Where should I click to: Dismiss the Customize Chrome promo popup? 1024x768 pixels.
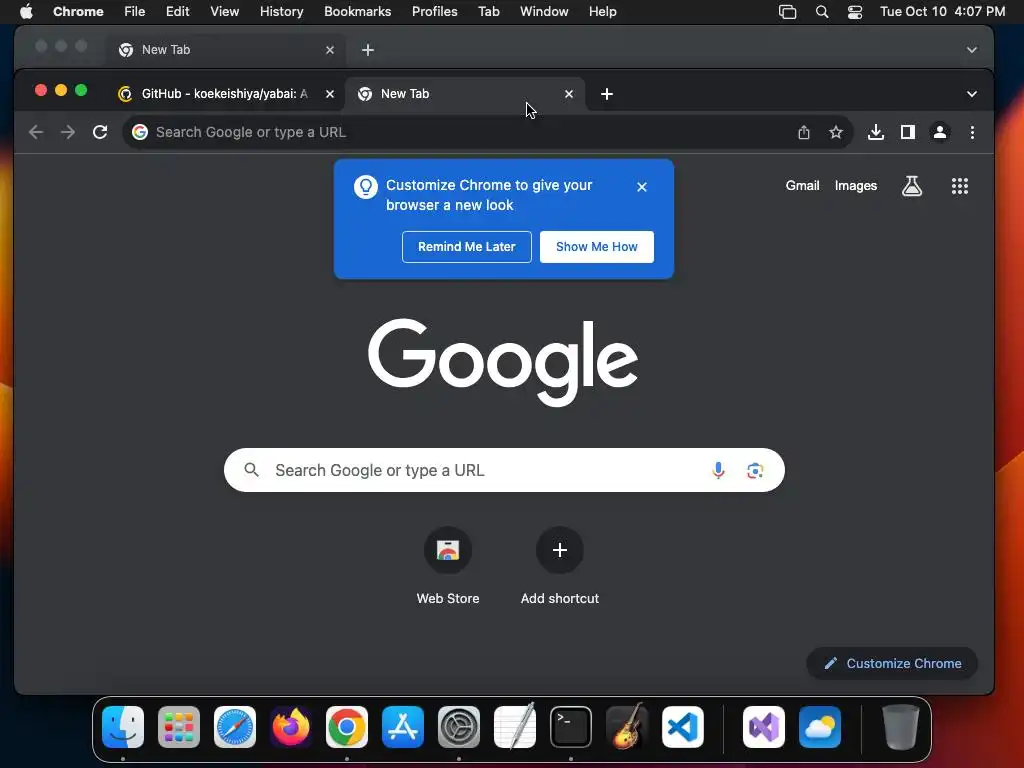[642, 187]
